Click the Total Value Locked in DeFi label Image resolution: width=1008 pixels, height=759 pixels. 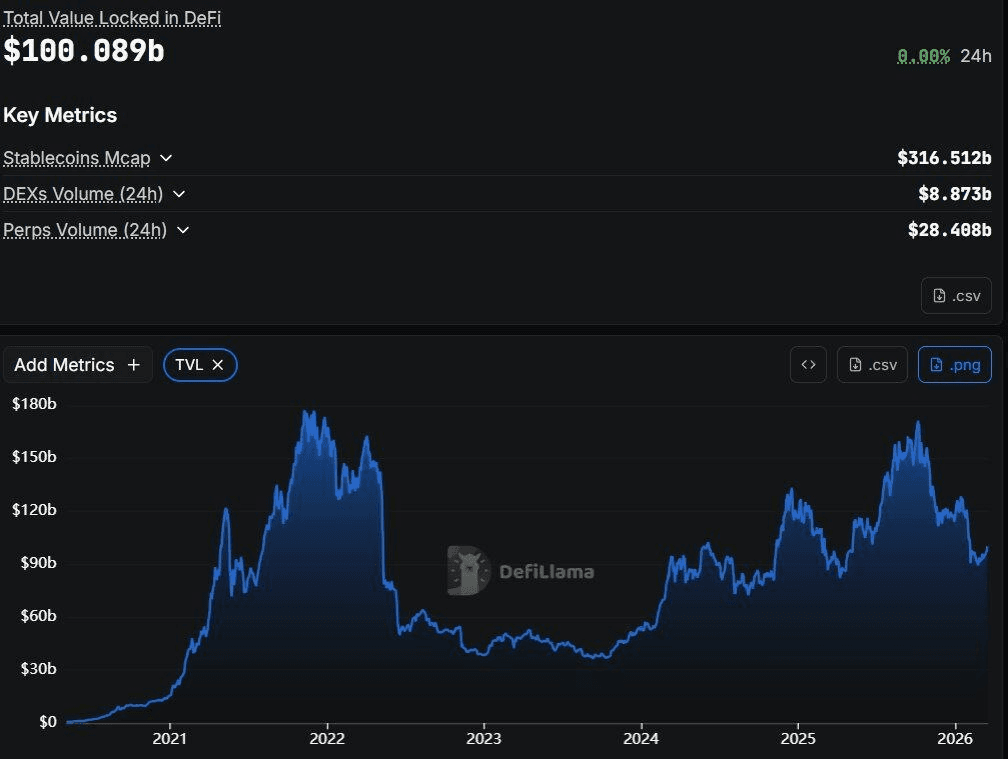112,18
